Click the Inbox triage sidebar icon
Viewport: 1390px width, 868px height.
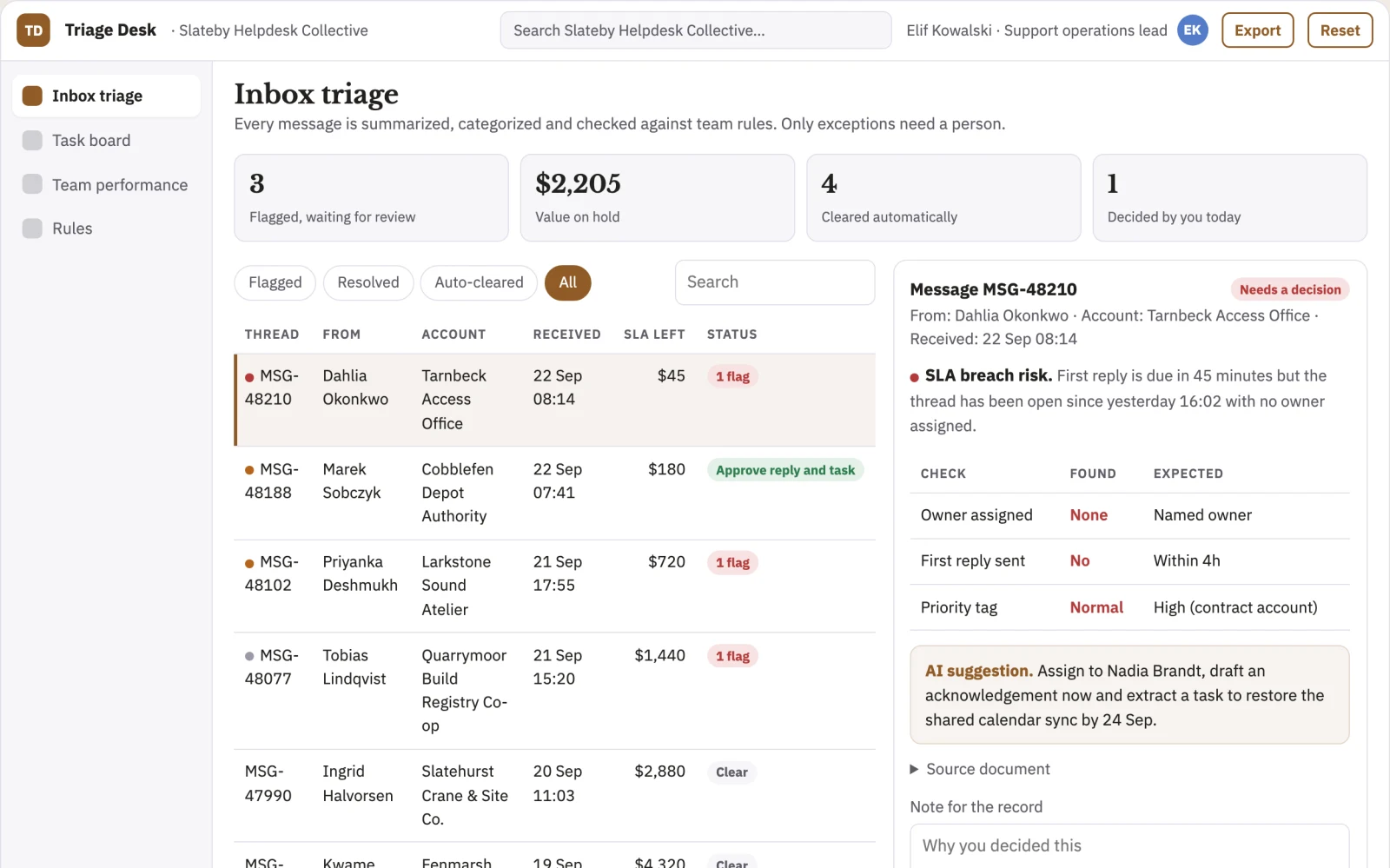coord(32,96)
